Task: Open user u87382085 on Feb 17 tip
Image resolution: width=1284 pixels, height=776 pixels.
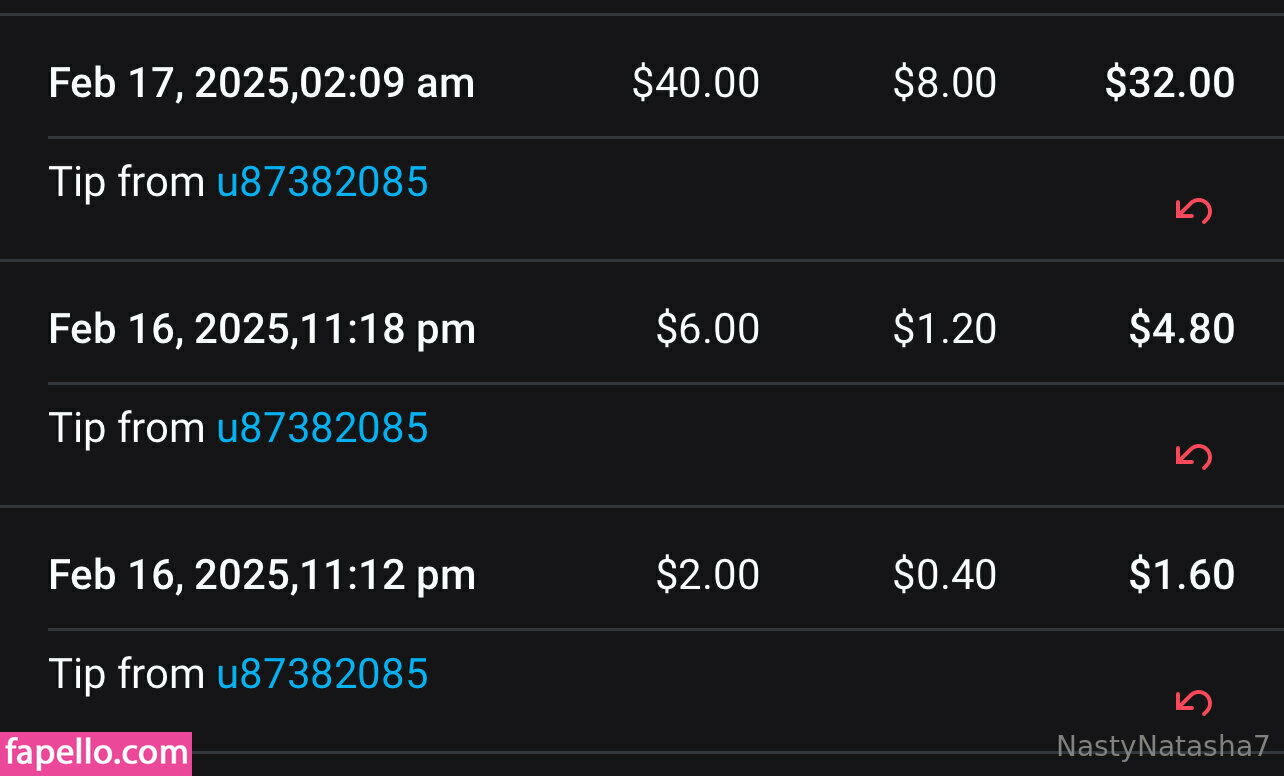Action: [322, 182]
